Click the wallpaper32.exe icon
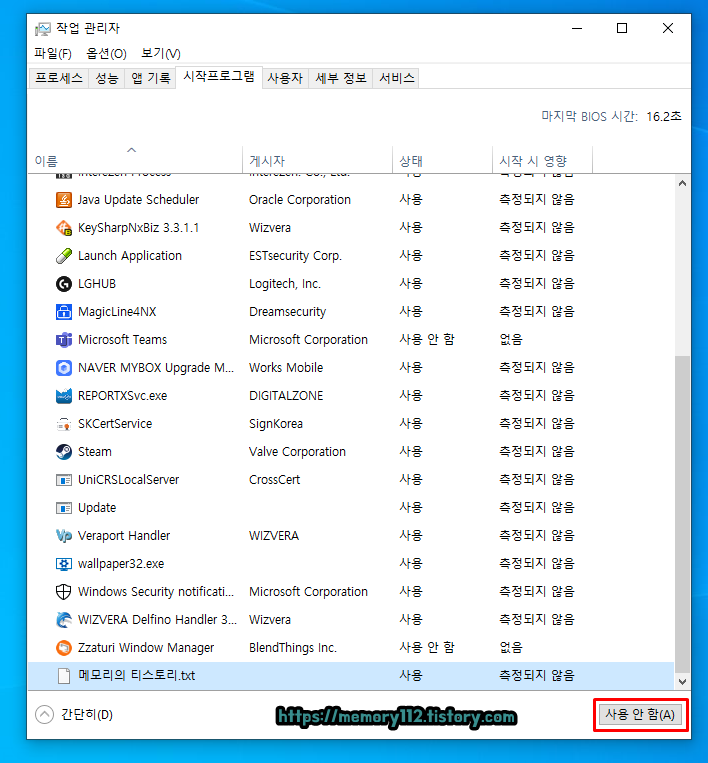708x763 pixels. coord(64,564)
